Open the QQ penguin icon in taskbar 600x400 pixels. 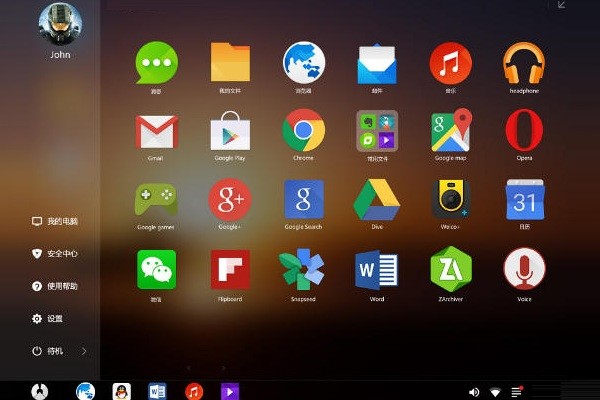(122, 391)
